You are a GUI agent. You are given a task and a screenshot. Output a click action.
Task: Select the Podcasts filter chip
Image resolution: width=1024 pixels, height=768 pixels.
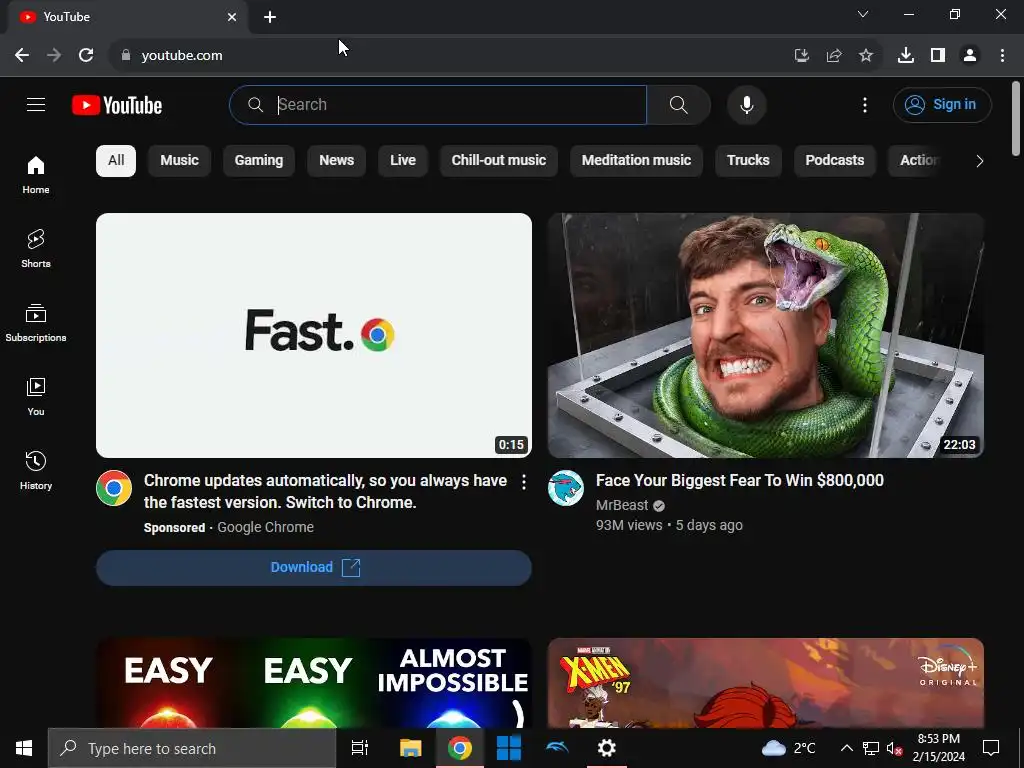pyautogui.click(x=835, y=161)
